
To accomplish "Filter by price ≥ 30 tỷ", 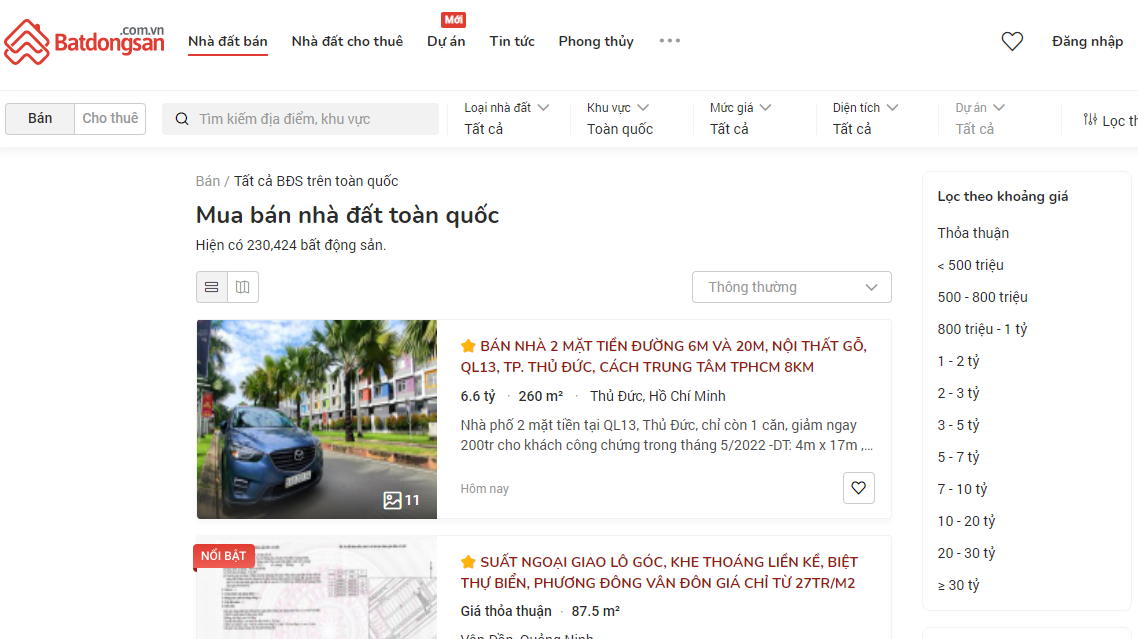I will click(x=958, y=585).
